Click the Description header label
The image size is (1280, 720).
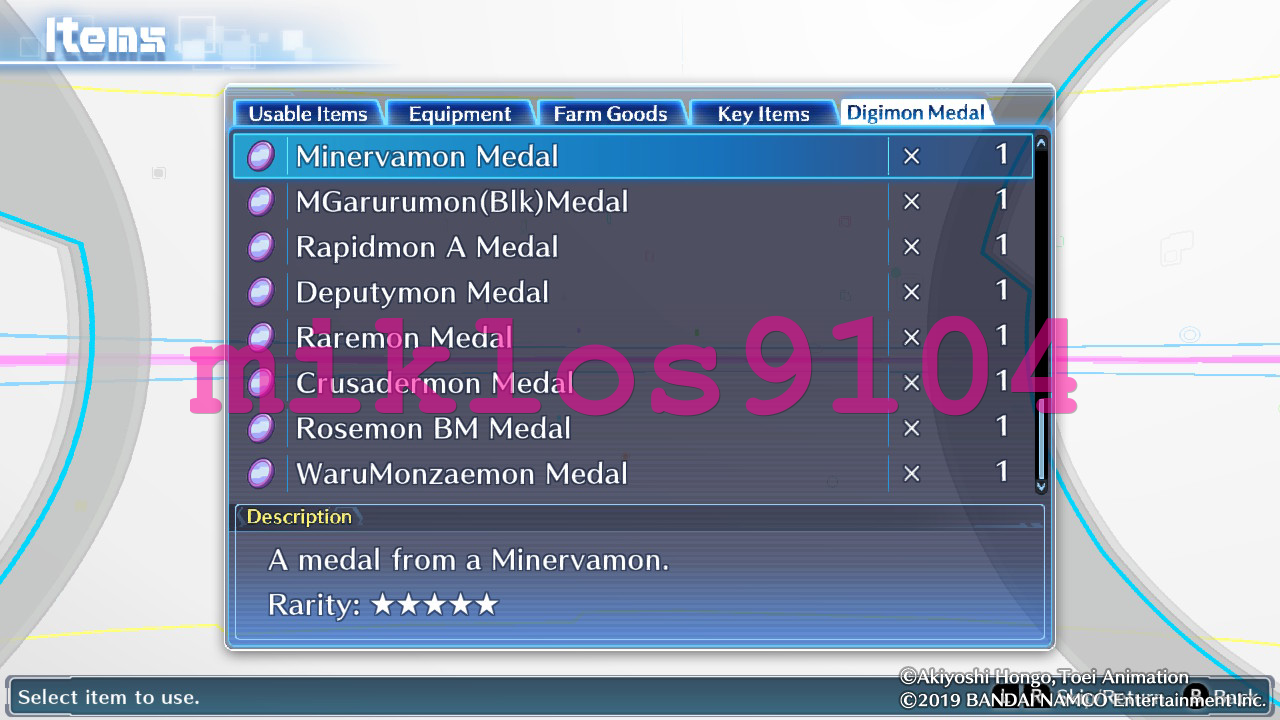[299, 517]
